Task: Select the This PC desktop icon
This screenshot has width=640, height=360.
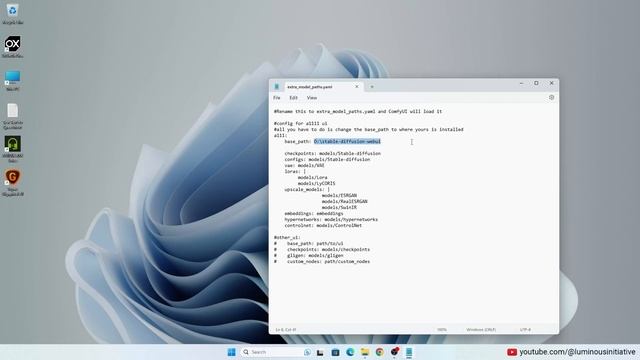Action: point(12,80)
